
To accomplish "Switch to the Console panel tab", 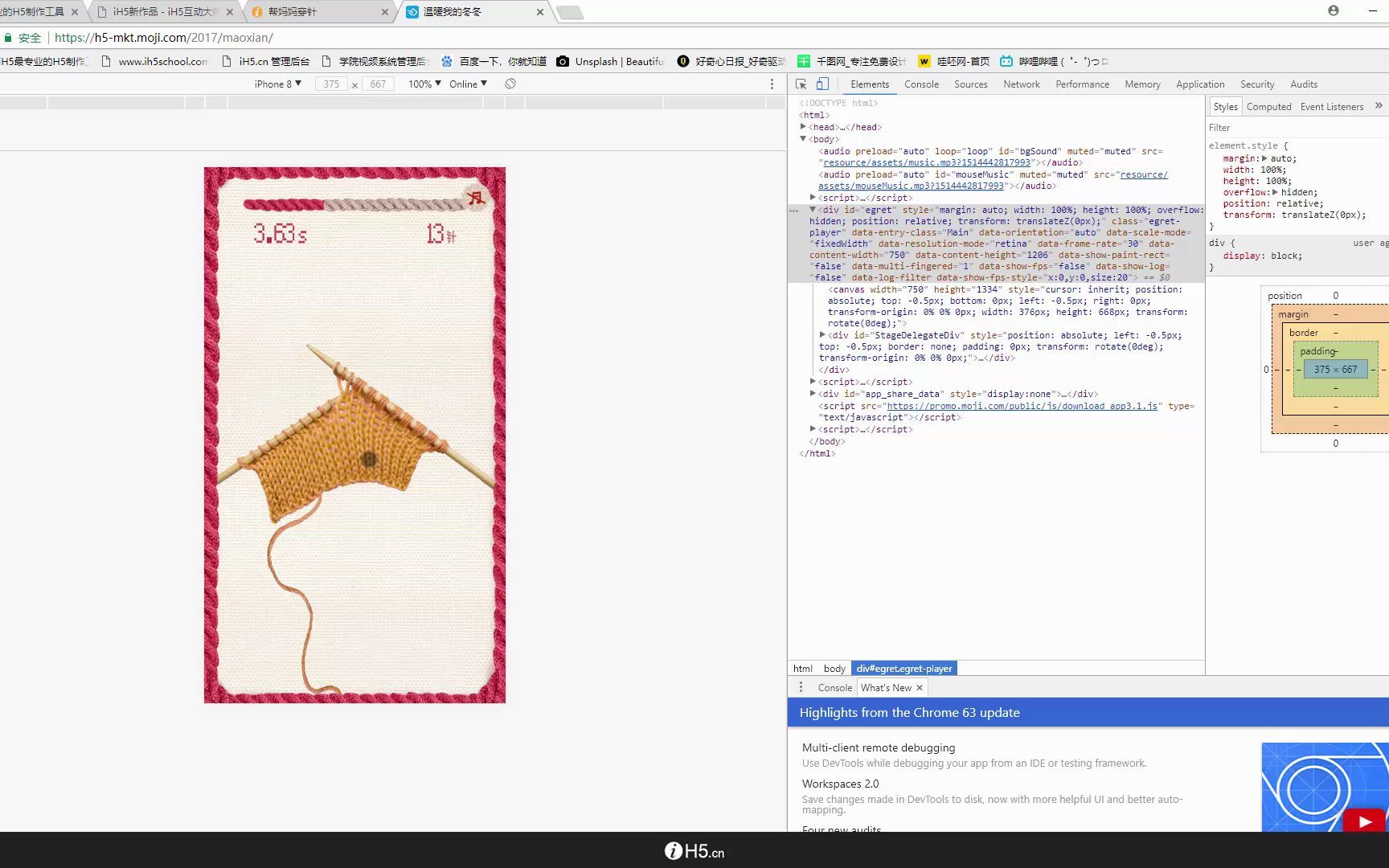I will tap(921, 84).
